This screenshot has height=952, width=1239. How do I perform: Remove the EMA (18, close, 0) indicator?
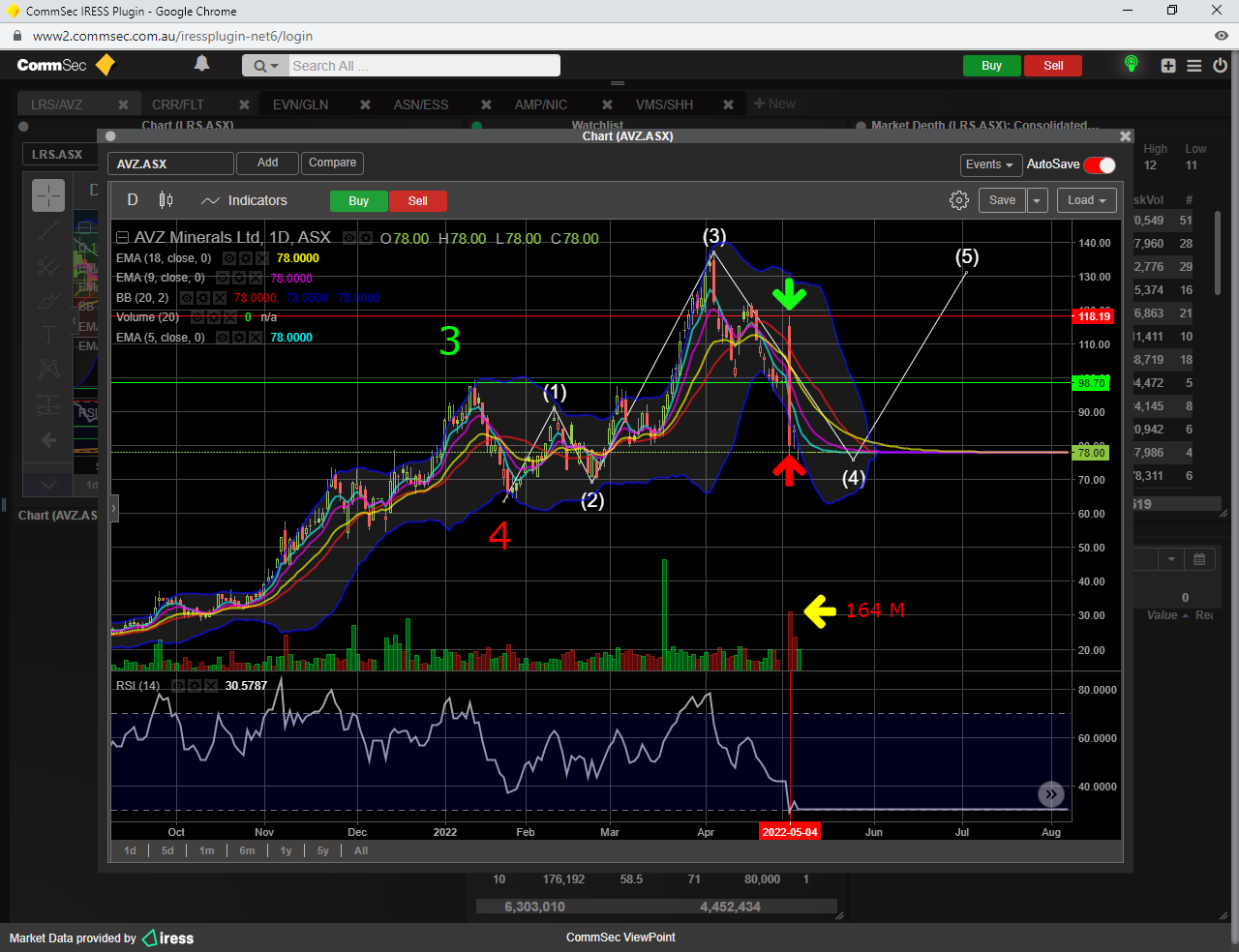pos(261,258)
